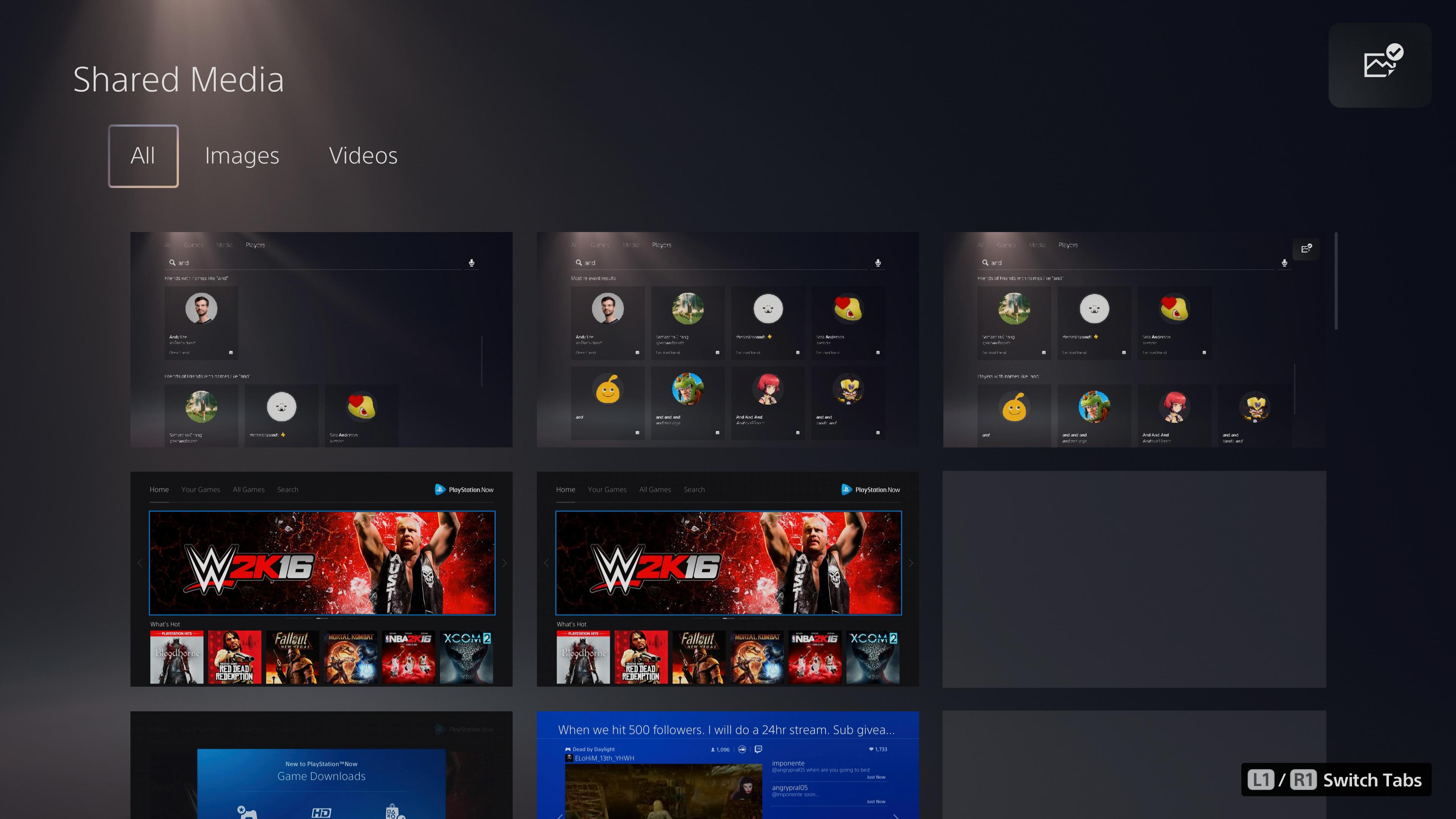1456x819 pixels.
Task: Click the L1 button indicator
Action: (1261, 780)
